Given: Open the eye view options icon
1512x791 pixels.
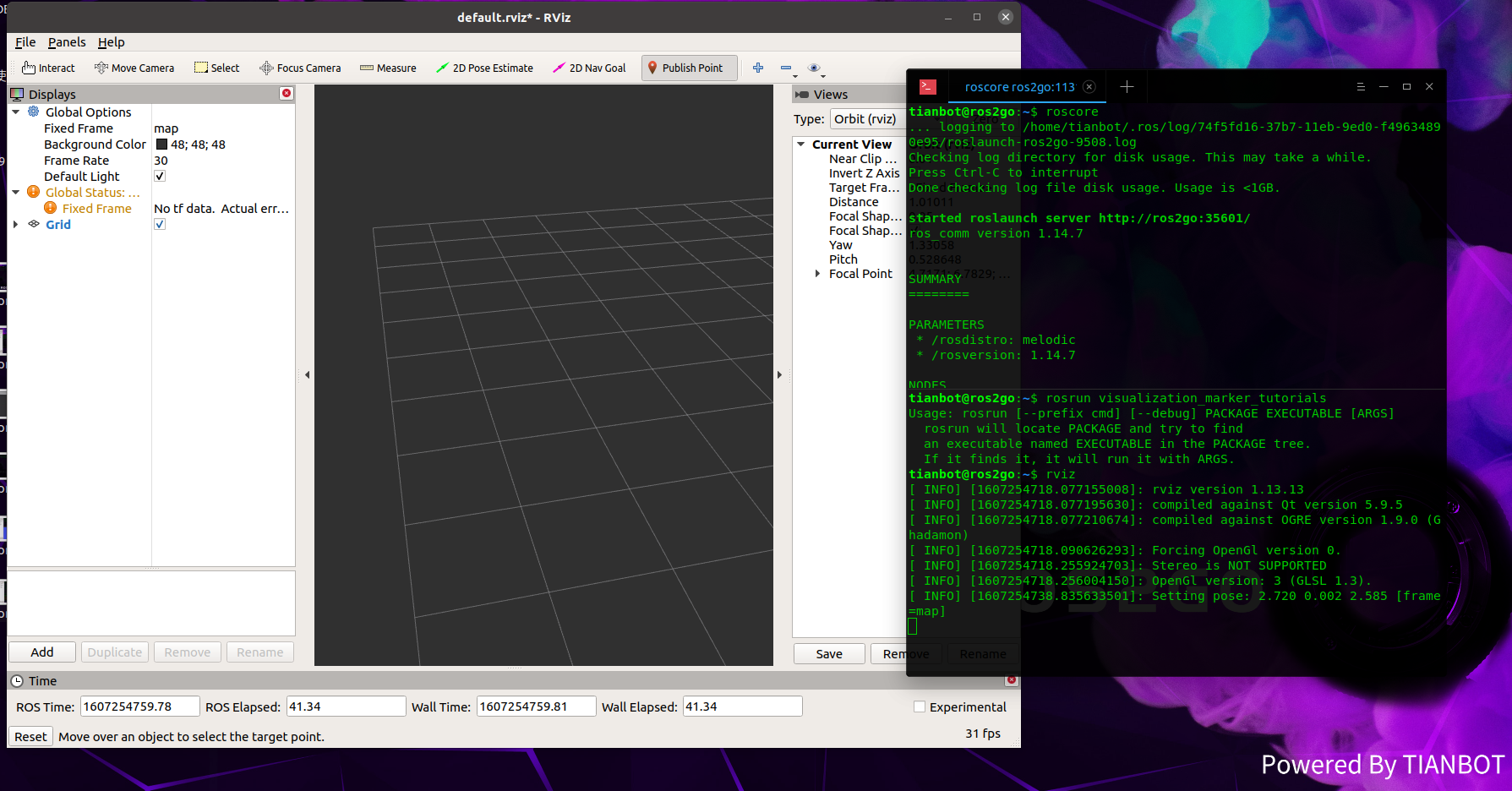Looking at the screenshot, I should click(x=814, y=68).
